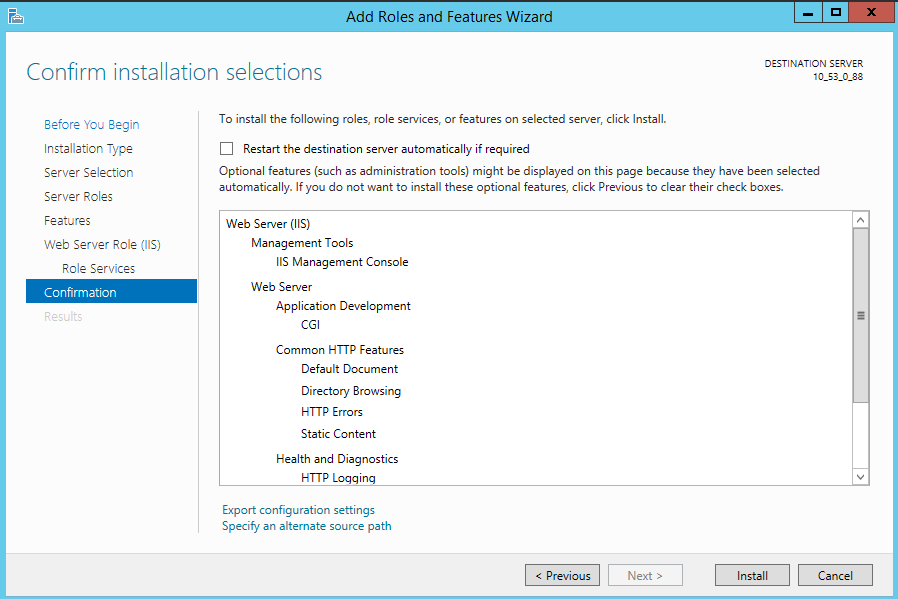The image size is (898, 599).
Task: Enable automatic restart of destination server
Action: pyautogui.click(x=226, y=149)
